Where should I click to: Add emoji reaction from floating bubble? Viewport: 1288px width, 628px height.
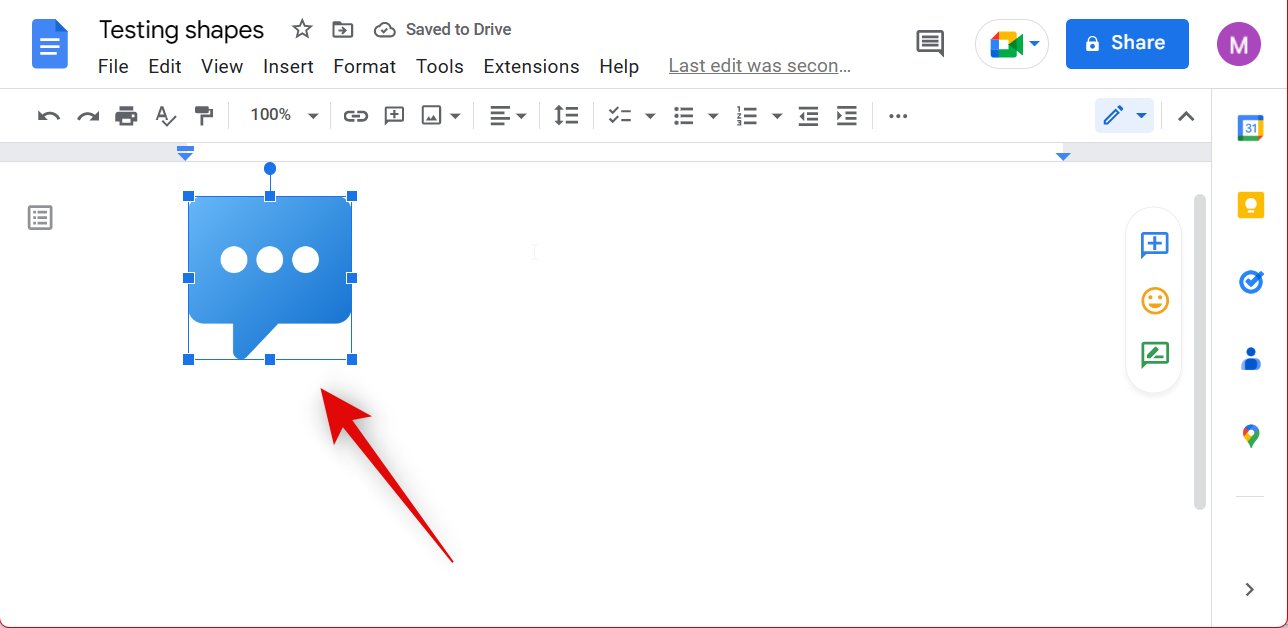tap(1155, 300)
